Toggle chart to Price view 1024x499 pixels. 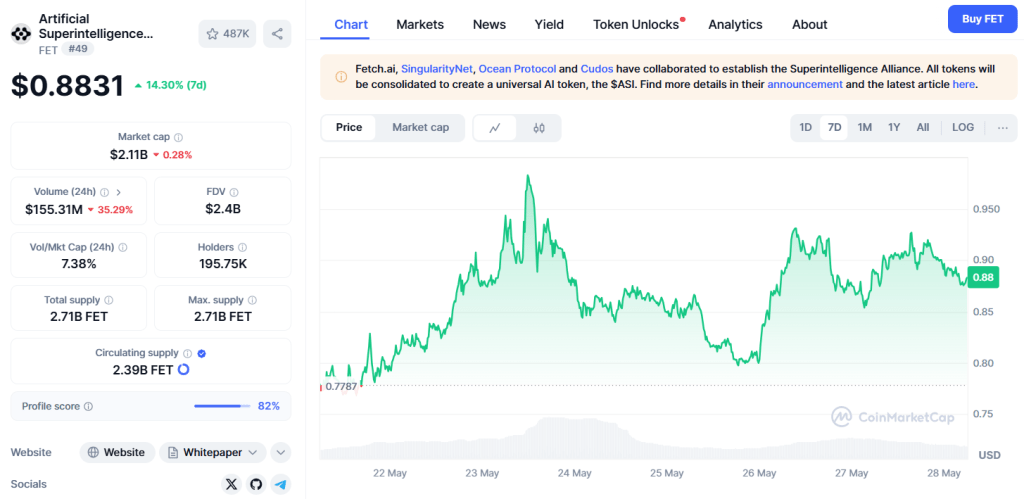[x=349, y=128]
